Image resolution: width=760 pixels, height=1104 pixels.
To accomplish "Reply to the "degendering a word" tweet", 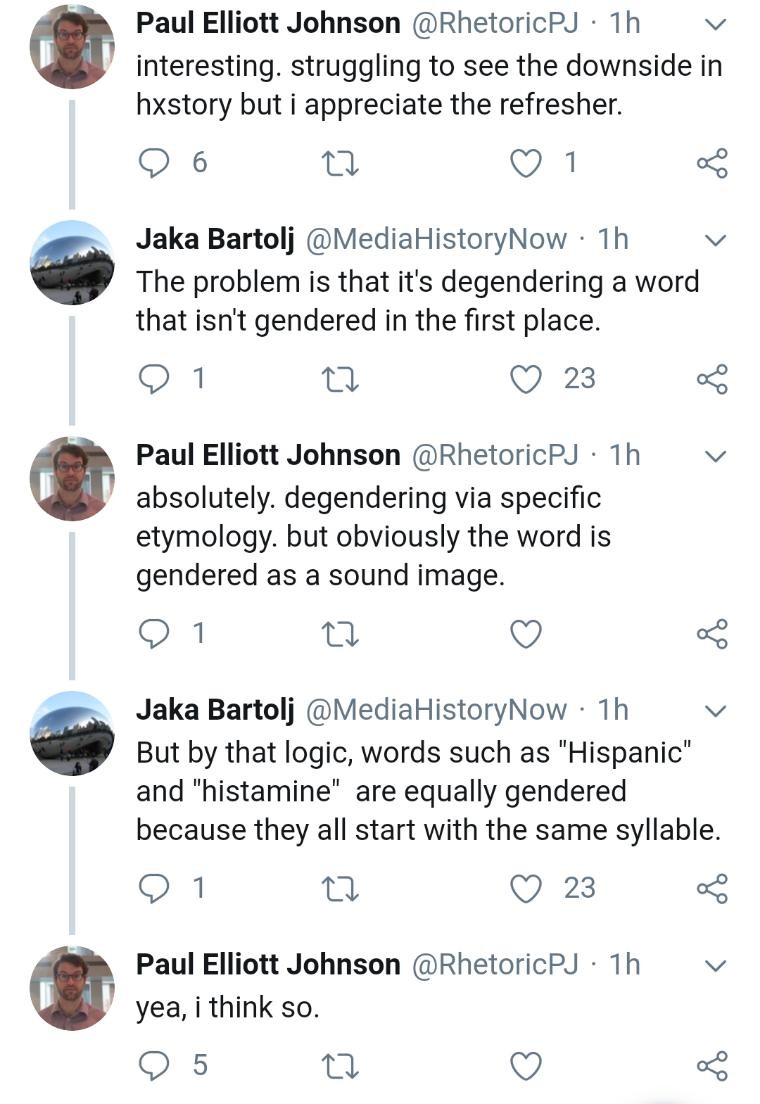I will coord(153,378).
